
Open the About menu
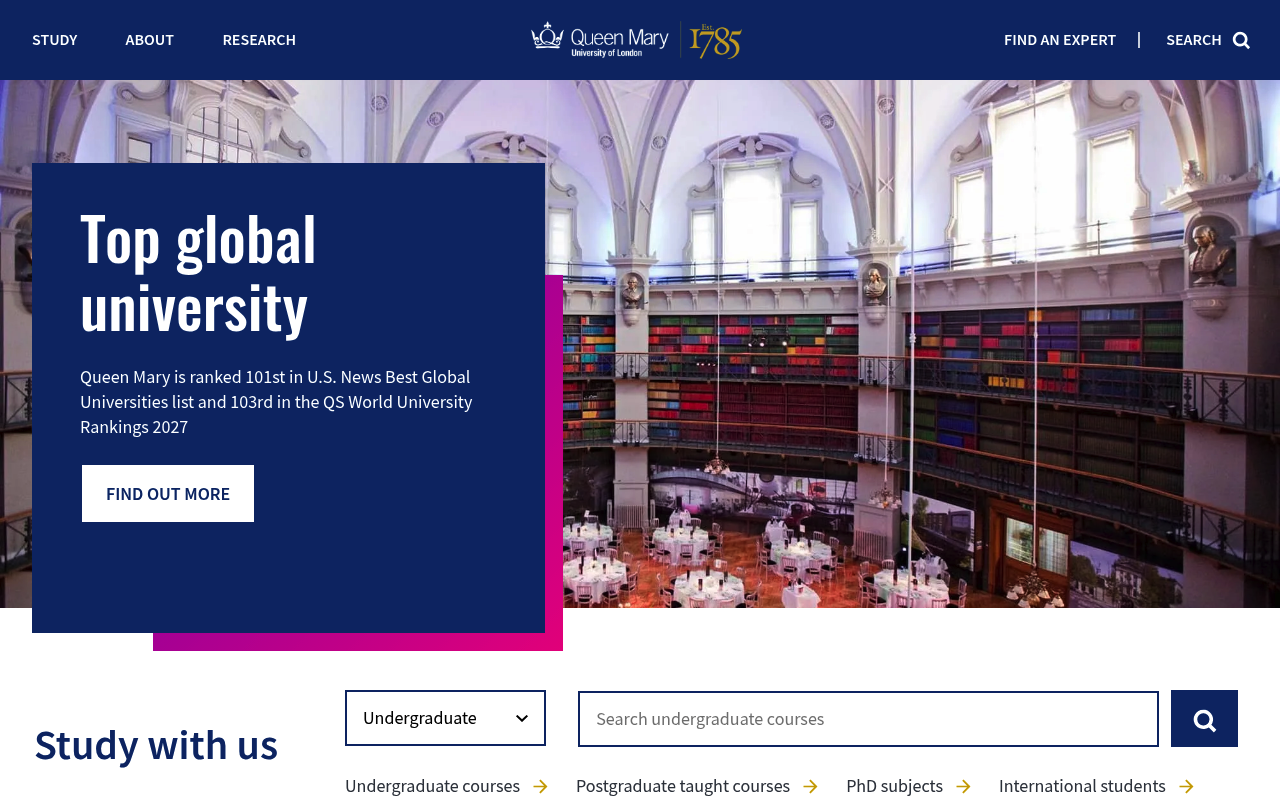pos(149,40)
